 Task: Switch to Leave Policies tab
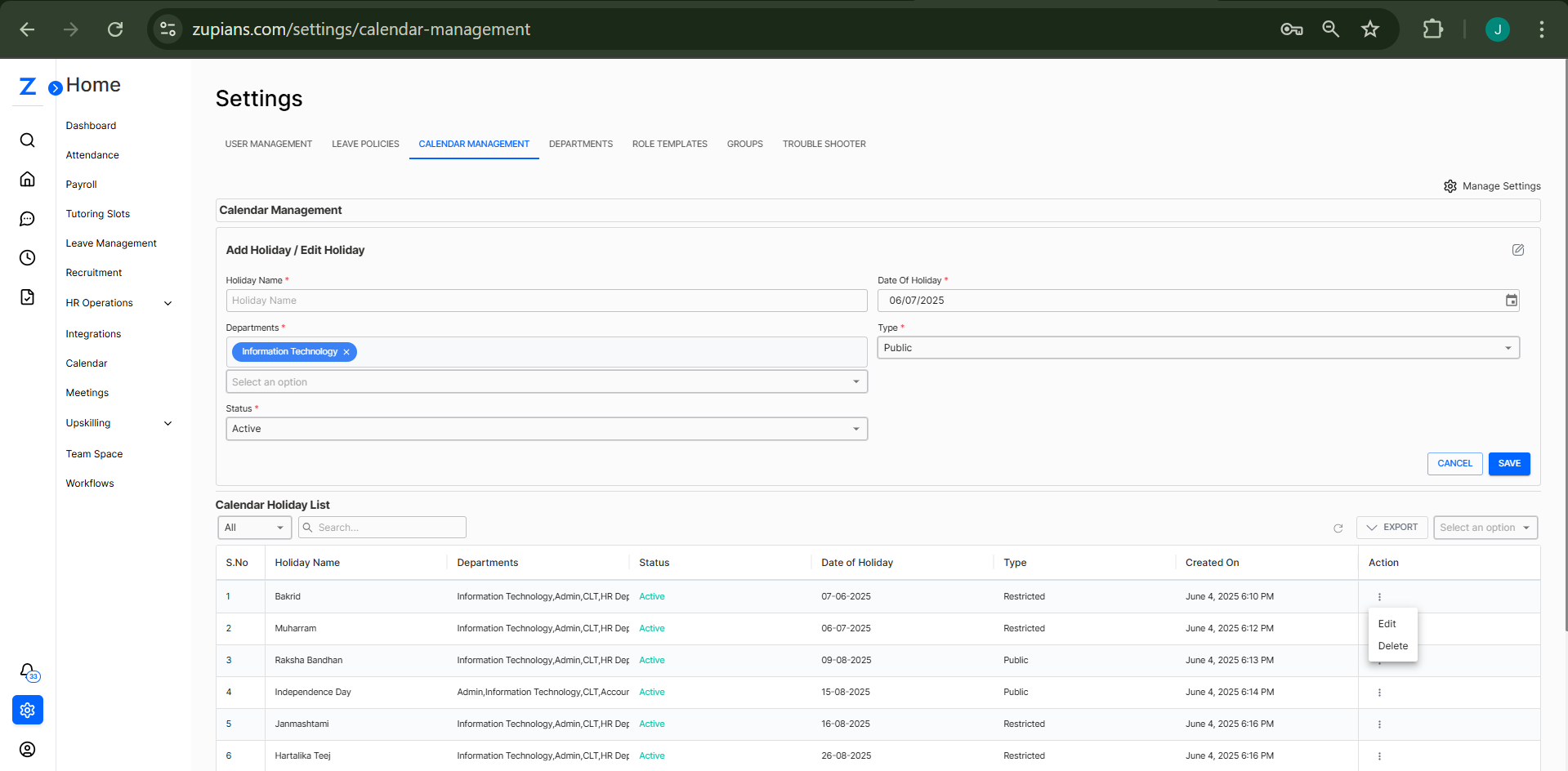click(x=365, y=144)
